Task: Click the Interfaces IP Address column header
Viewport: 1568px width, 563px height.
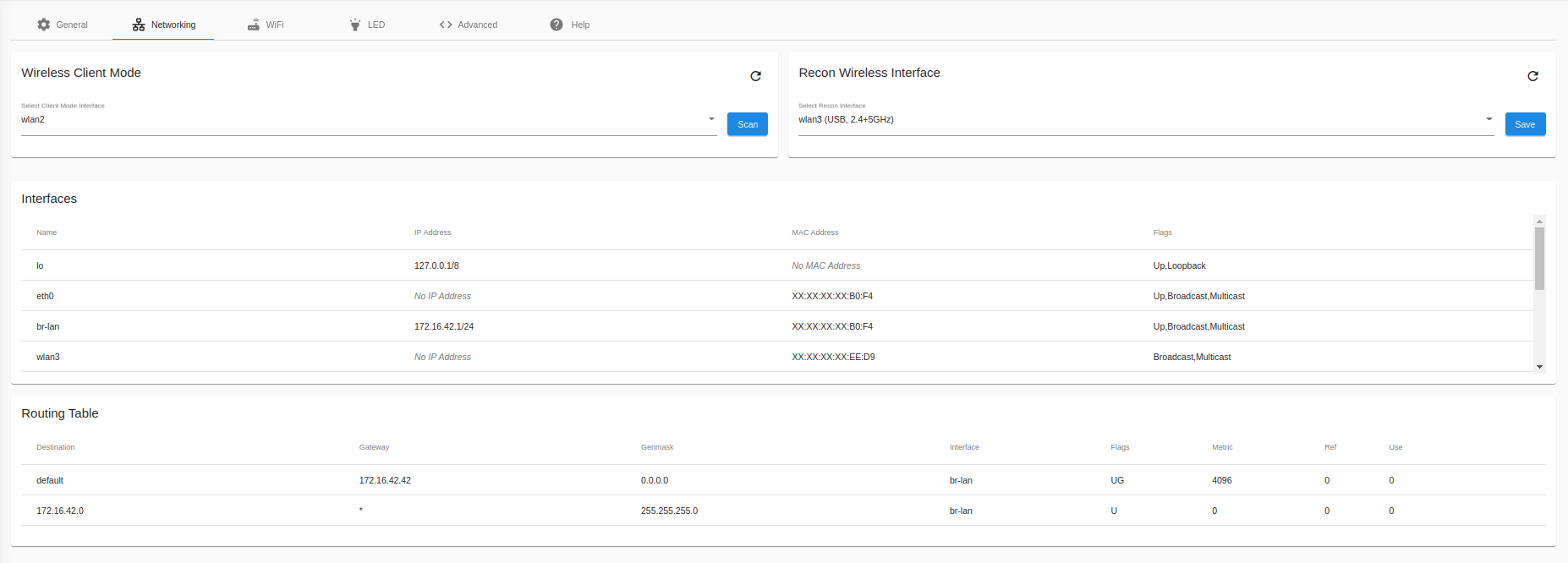Action: [432, 232]
